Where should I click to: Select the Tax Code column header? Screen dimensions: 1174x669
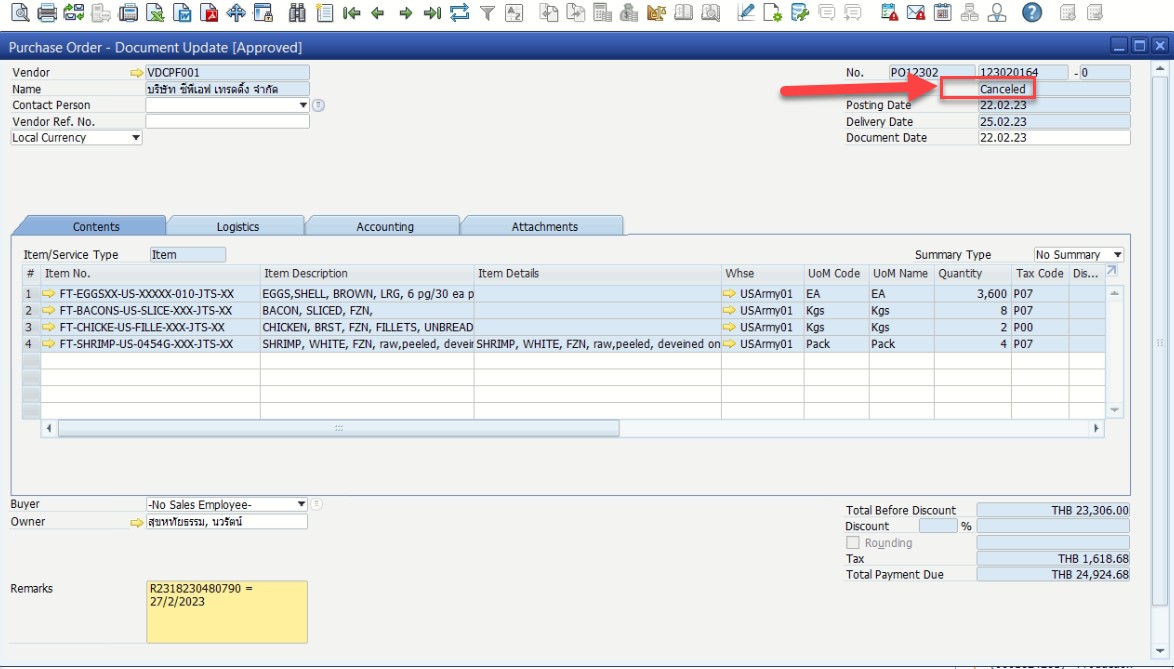pos(1040,274)
